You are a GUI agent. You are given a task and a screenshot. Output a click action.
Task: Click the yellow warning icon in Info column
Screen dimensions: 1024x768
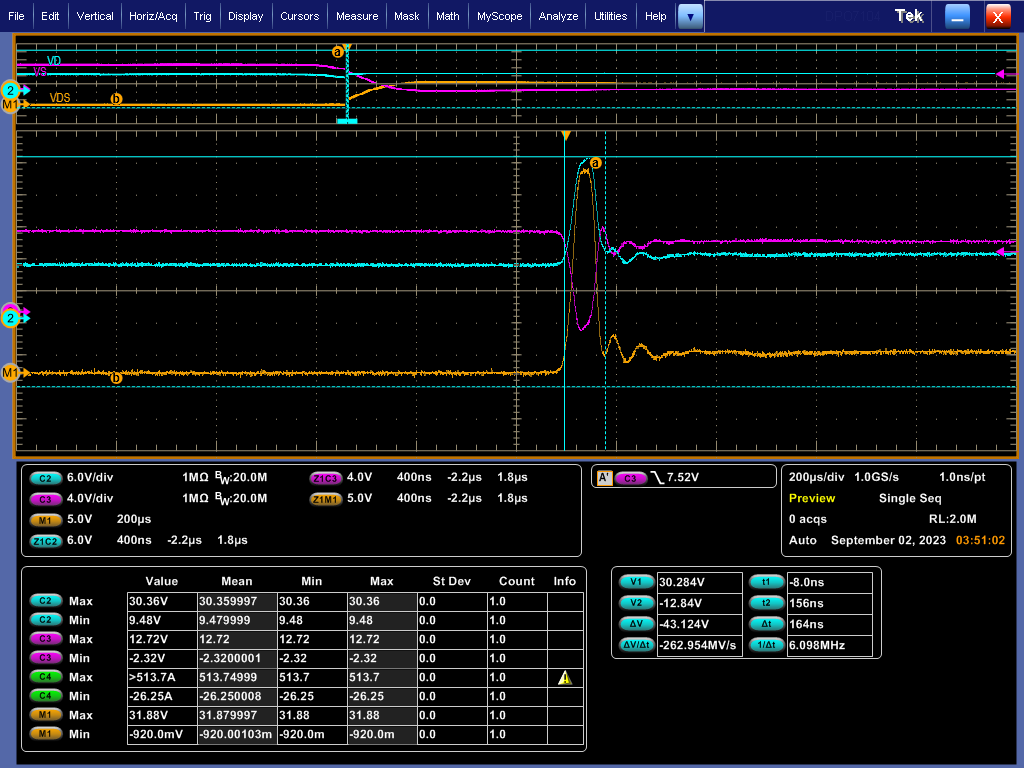(x=565, y=678)
